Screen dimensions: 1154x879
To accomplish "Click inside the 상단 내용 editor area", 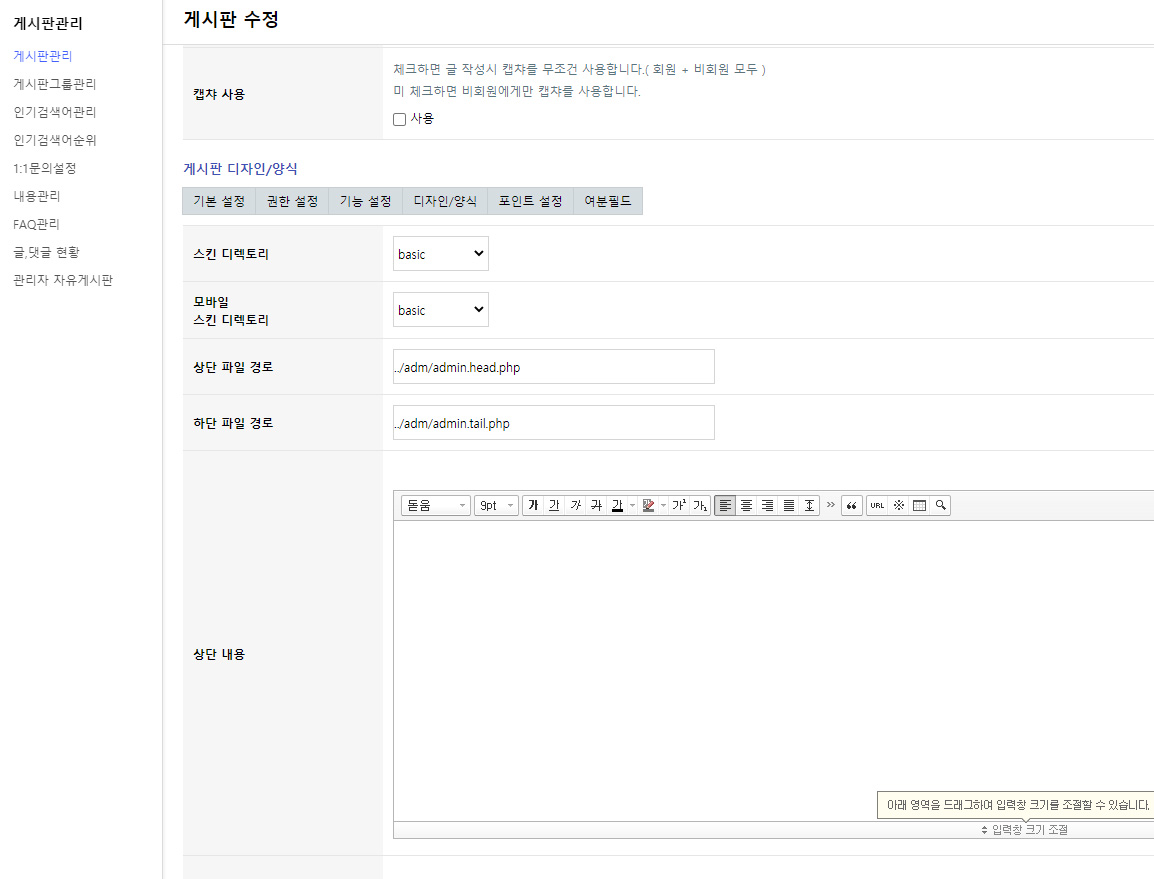I will [x=773, y=670].
